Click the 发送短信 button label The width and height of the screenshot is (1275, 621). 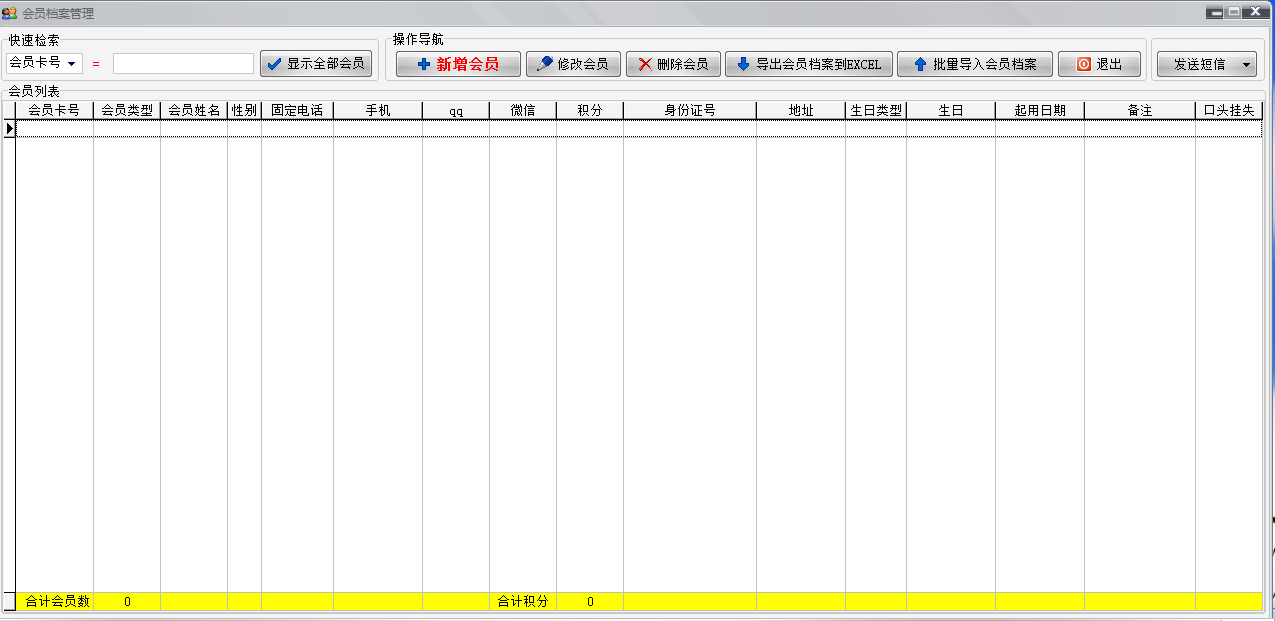1199,64
